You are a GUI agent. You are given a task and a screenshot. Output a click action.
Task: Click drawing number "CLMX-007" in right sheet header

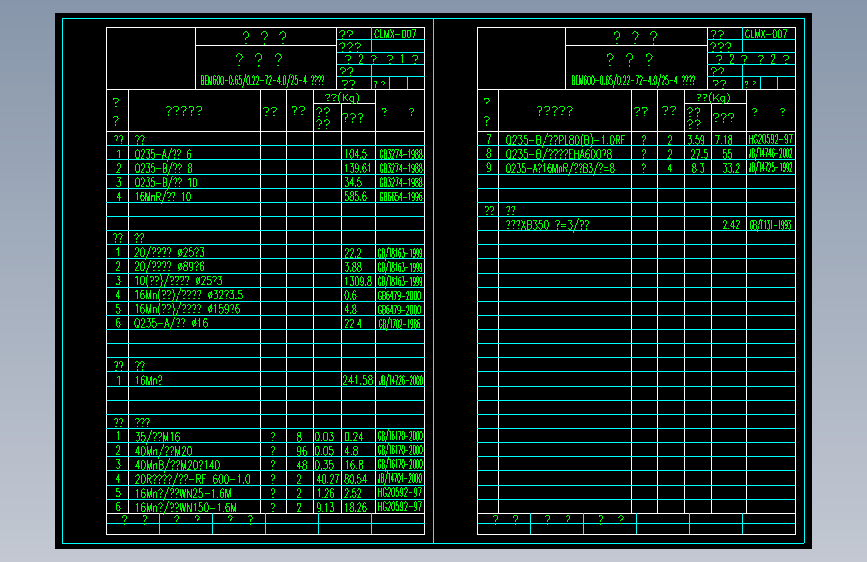[766, 34]
